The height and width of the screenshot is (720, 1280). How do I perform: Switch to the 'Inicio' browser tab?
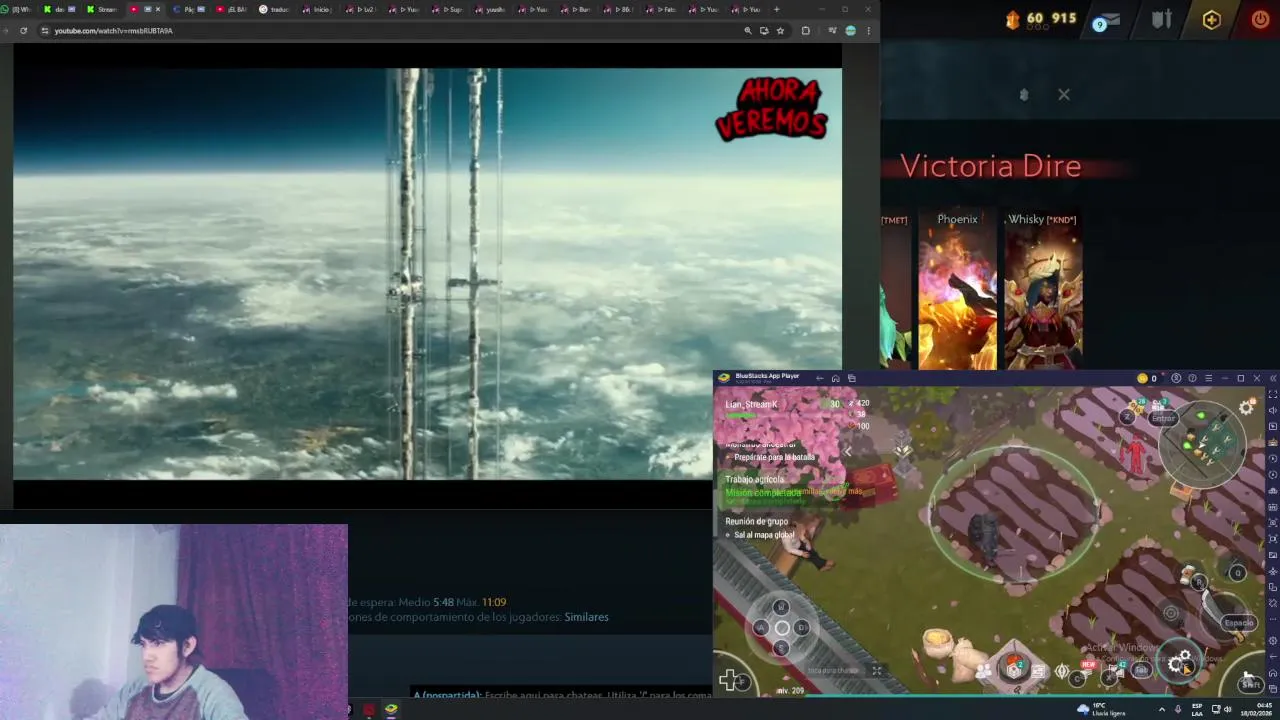(x=318, y=9)
